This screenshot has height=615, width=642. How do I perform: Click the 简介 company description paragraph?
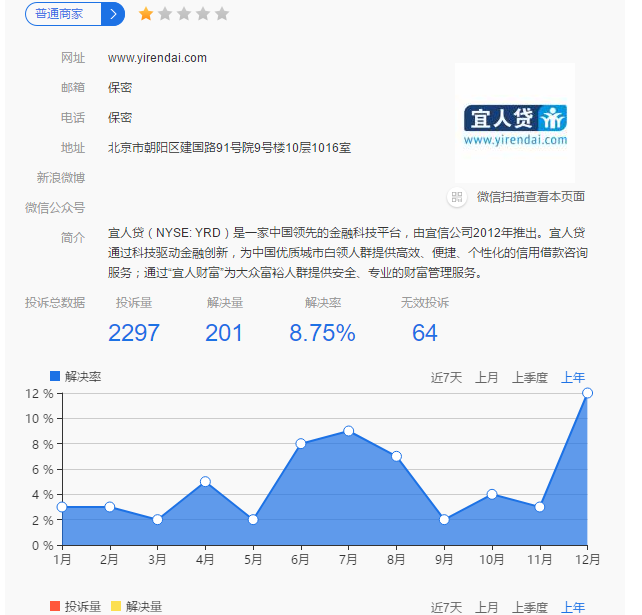pos(348,253)
